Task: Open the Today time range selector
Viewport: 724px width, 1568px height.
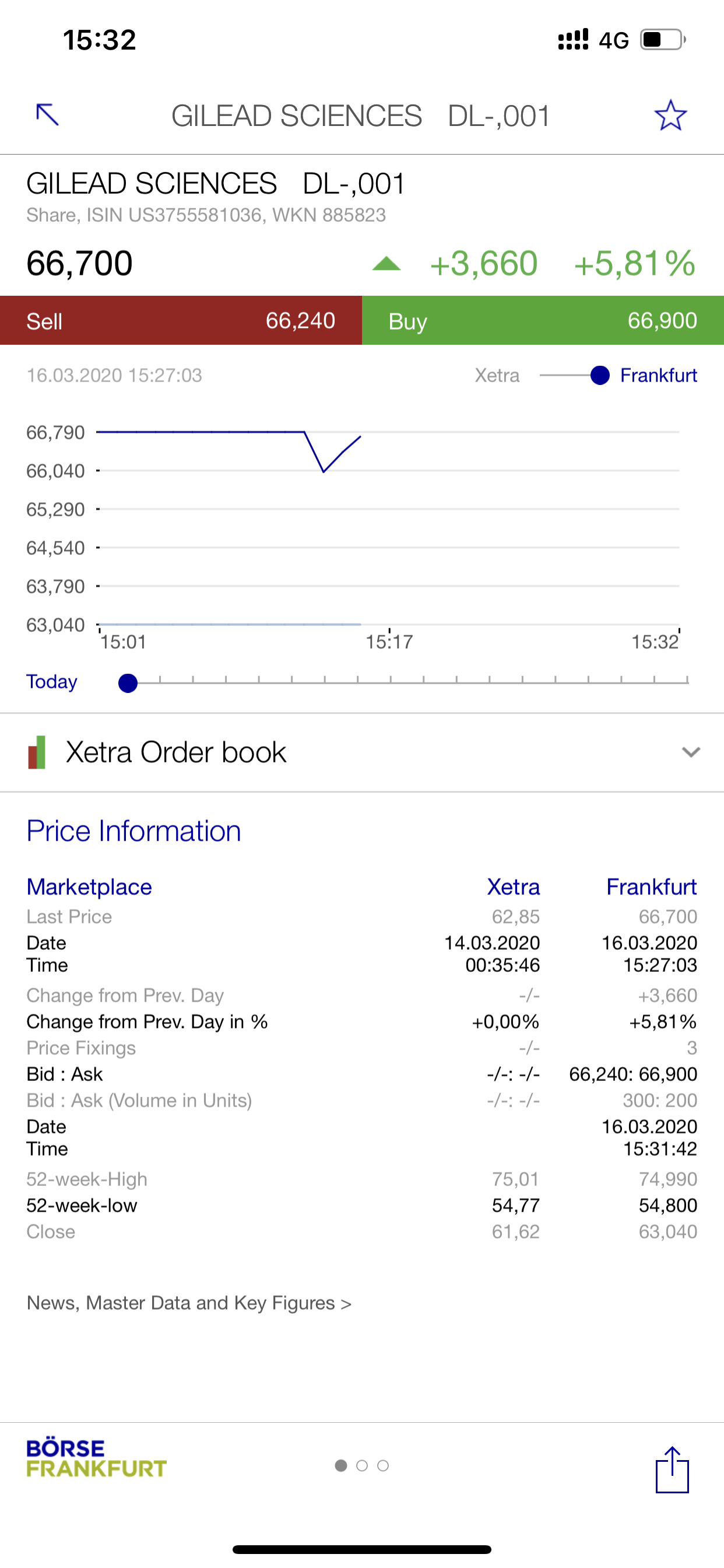Action: [52, 682]
